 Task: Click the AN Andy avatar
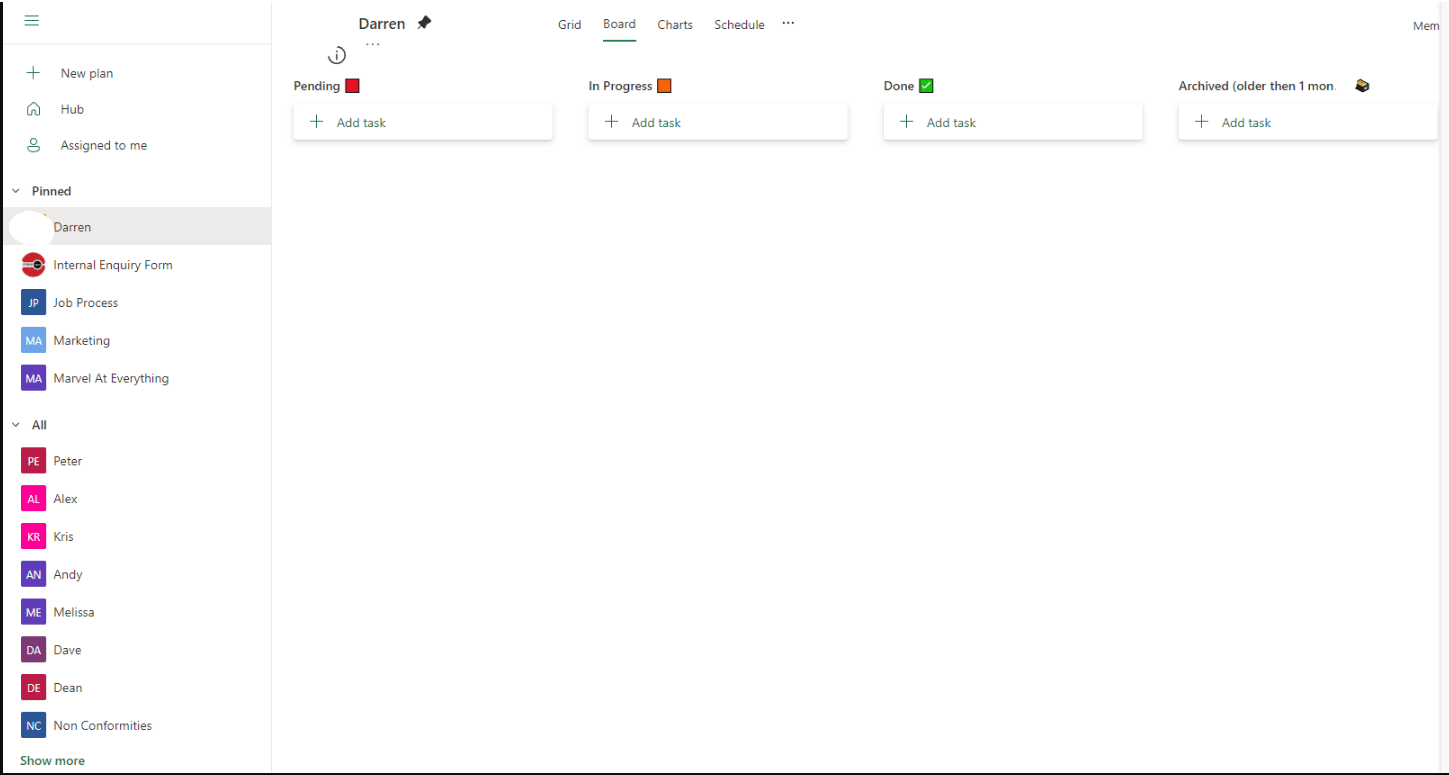(x=34, y=575)
